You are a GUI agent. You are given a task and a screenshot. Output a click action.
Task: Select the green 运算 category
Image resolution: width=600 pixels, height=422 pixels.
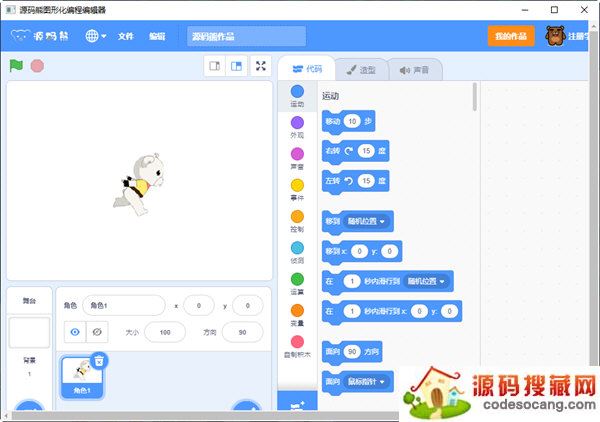(x=297, y=284)
